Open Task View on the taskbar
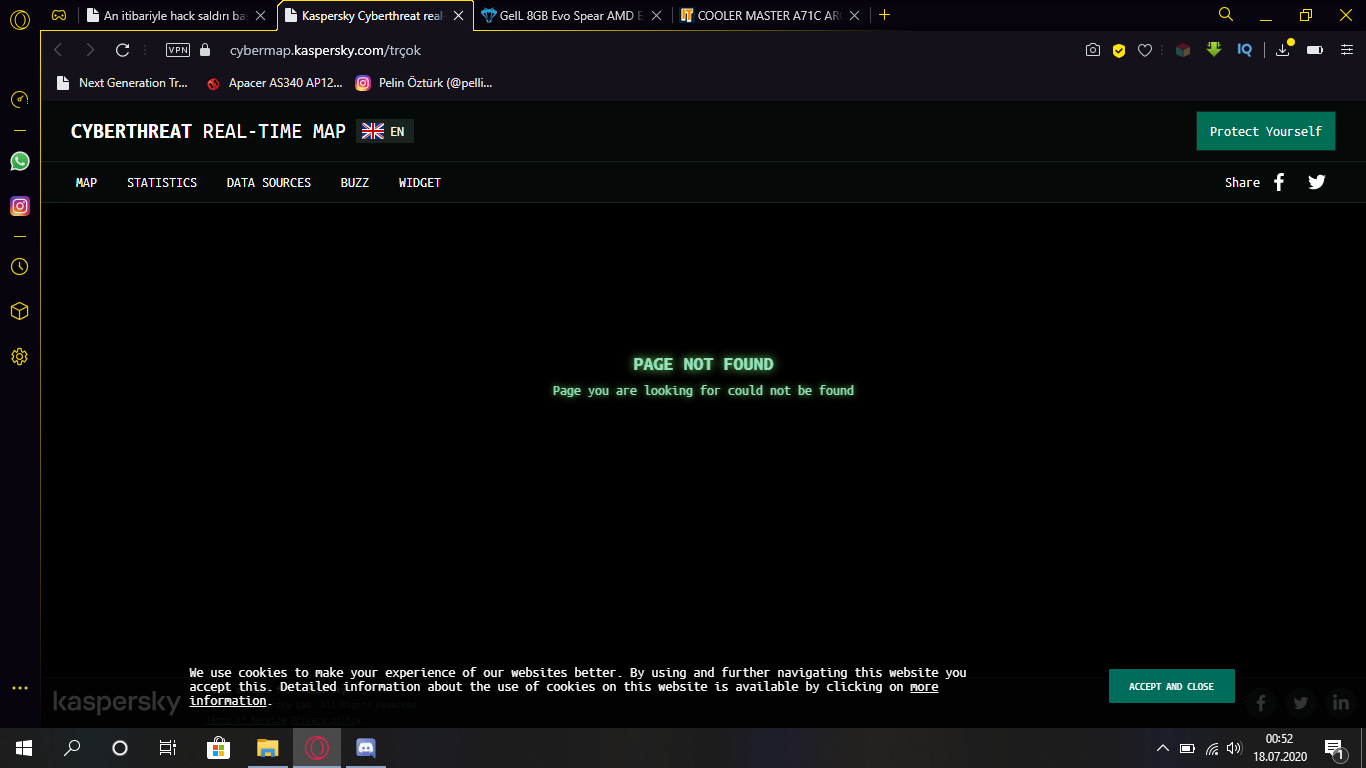 [x=168, y=748]
